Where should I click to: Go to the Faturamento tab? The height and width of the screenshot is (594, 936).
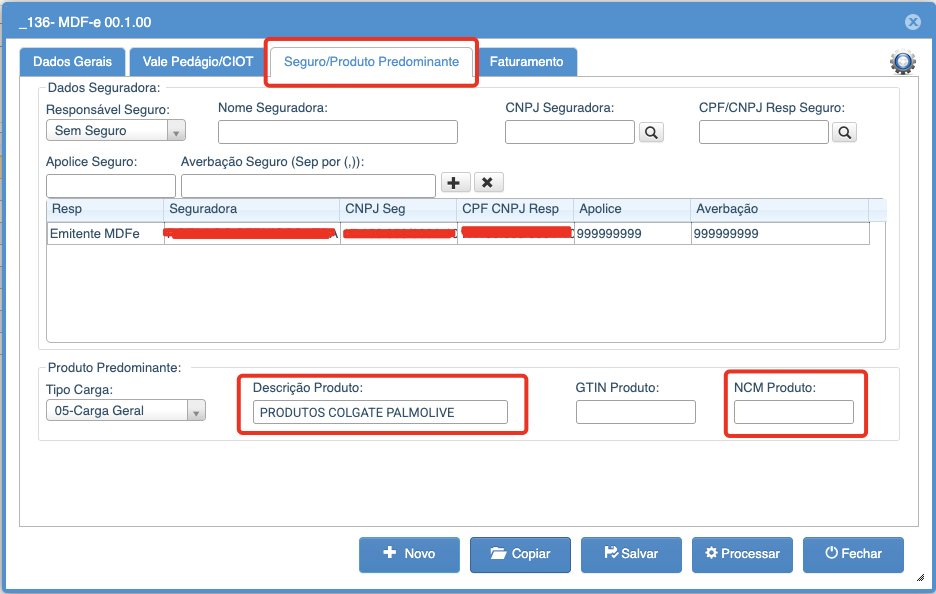click(526, 62)
